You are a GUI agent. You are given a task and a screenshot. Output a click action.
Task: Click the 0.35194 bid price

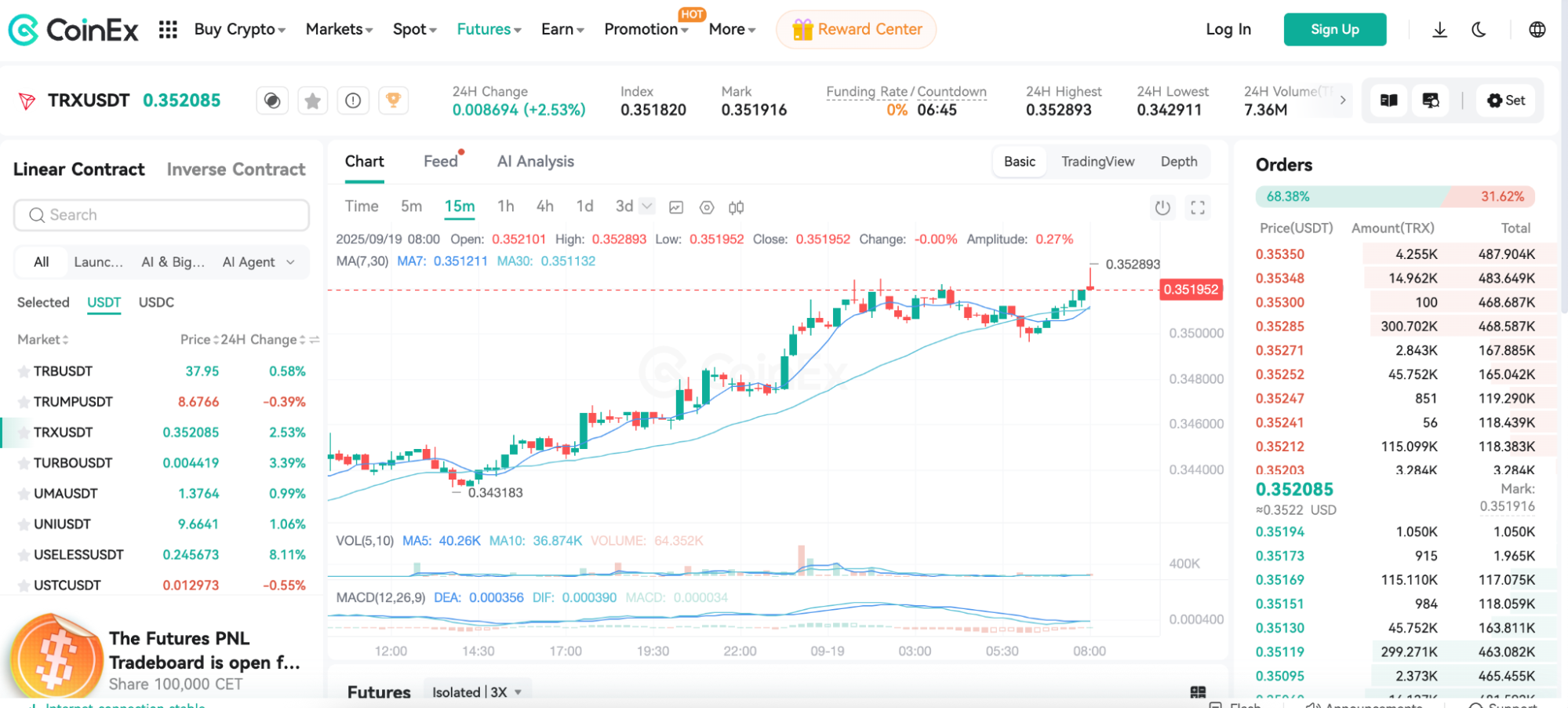(x=1280, y=532)
